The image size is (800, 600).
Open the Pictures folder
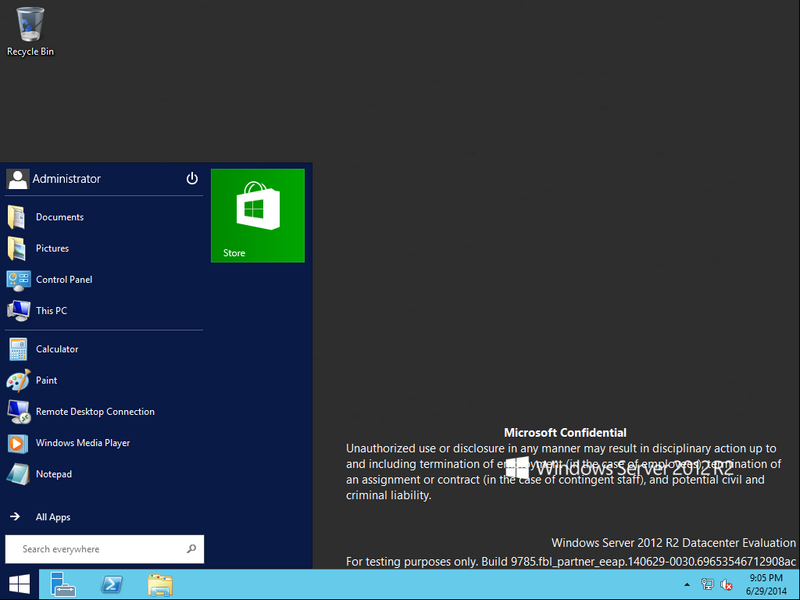click(x=52, y=248)
